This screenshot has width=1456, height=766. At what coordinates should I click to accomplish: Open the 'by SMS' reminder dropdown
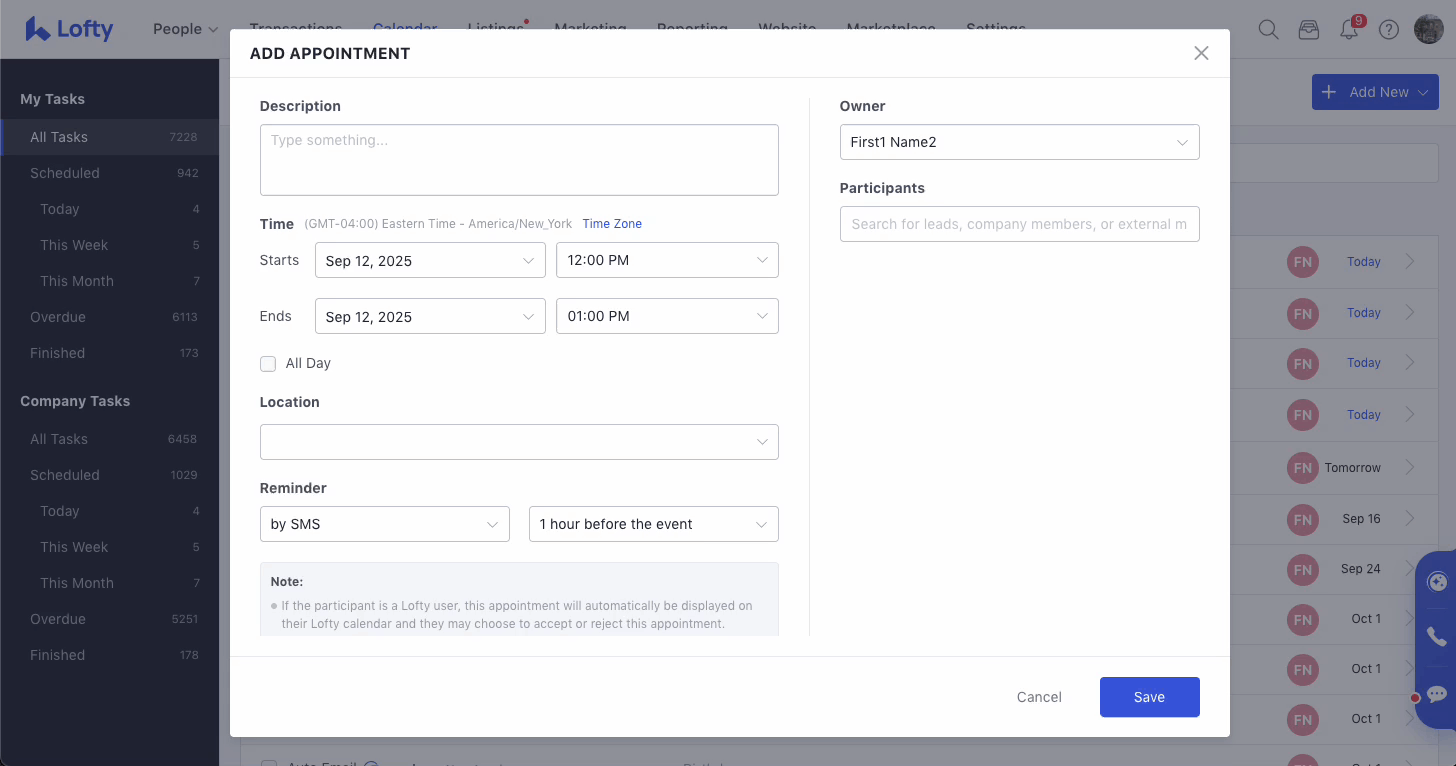click(x=384, y=524)
